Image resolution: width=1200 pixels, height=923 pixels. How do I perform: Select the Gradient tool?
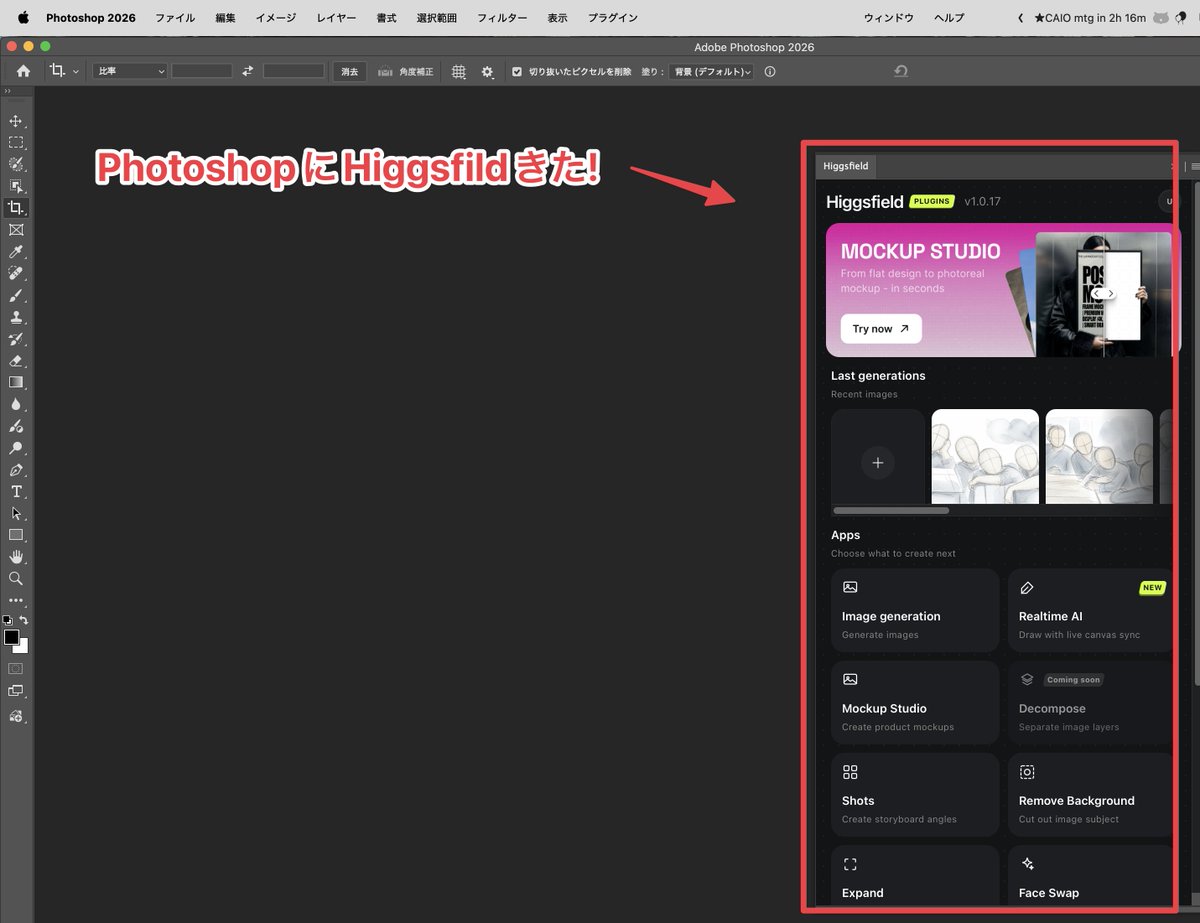tap(16, 382)
